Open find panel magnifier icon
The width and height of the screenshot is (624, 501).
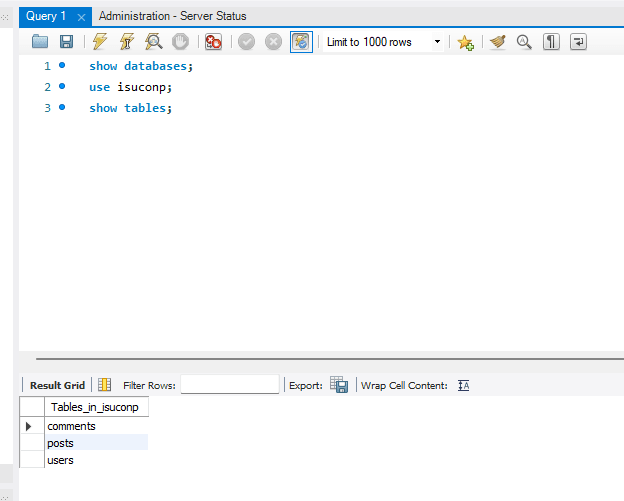pyautogui.click(x=524, y=42)
